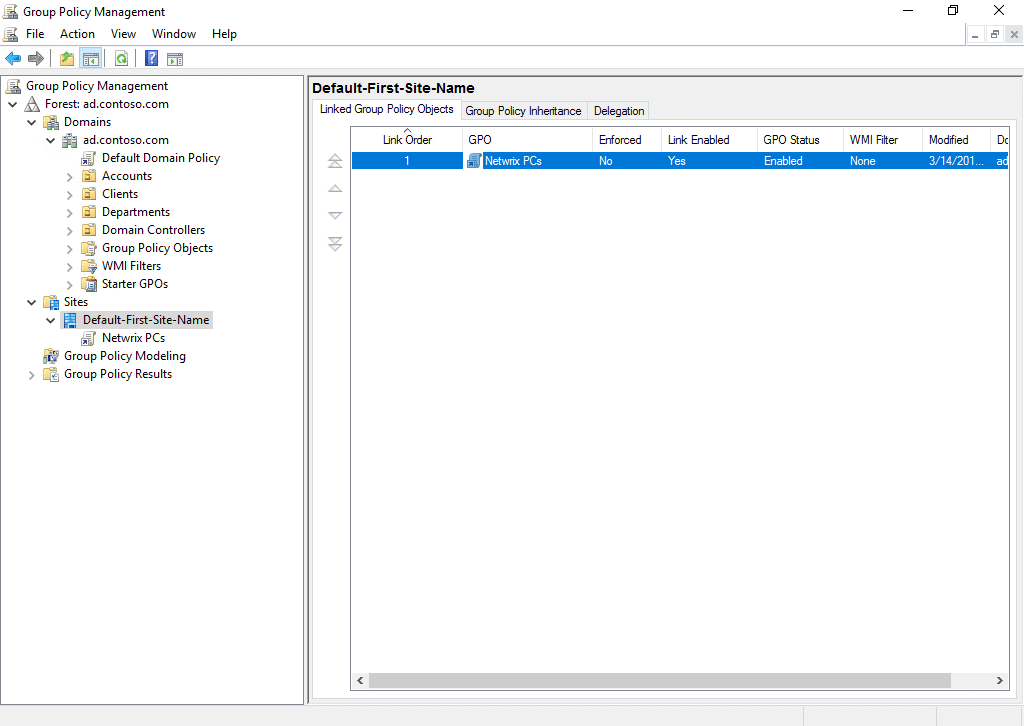Sort by the GPO Status column header
1024x726 pixels.
[x=800, y=140]
